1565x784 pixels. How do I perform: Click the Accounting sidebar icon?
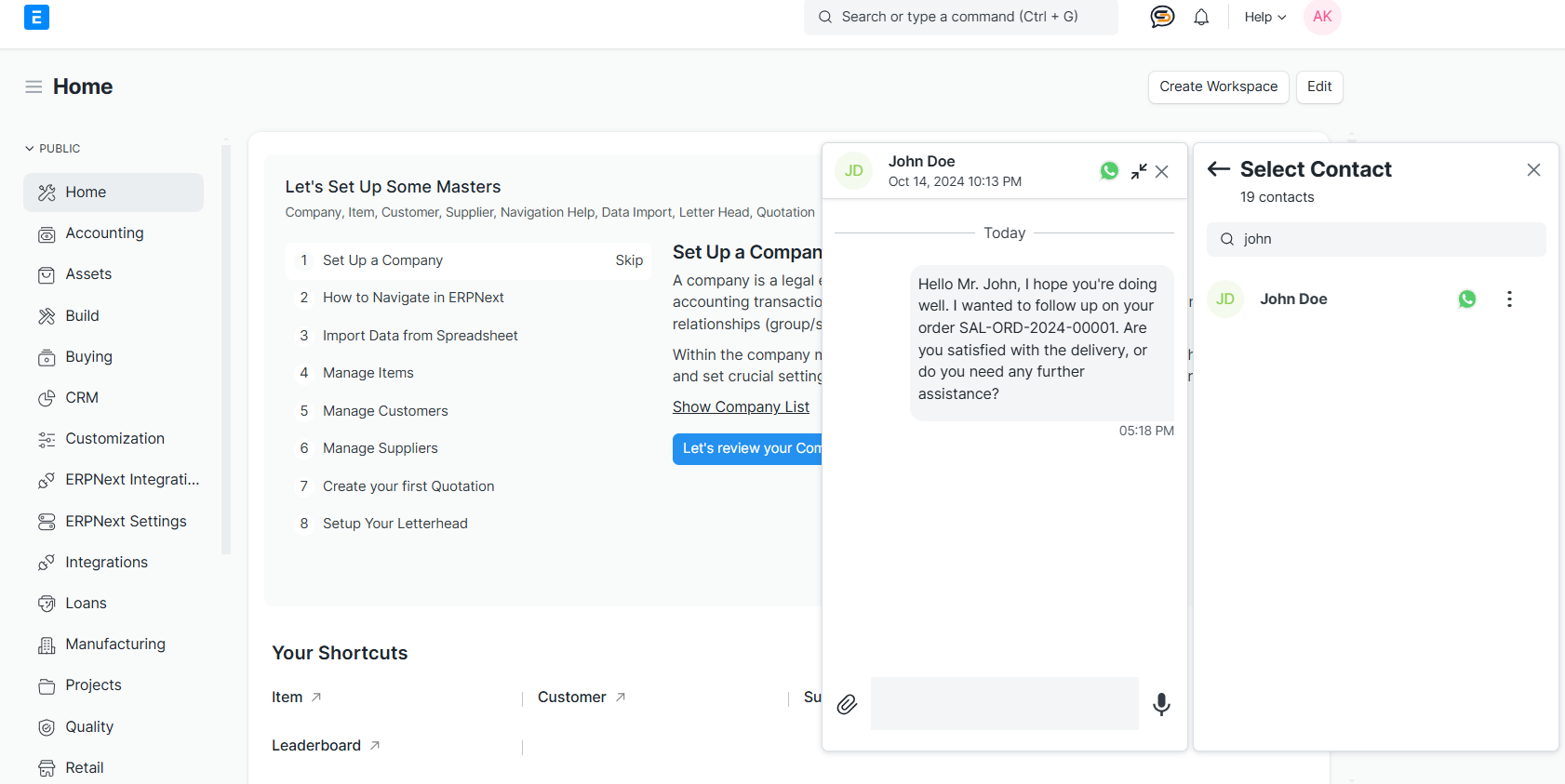47,234
